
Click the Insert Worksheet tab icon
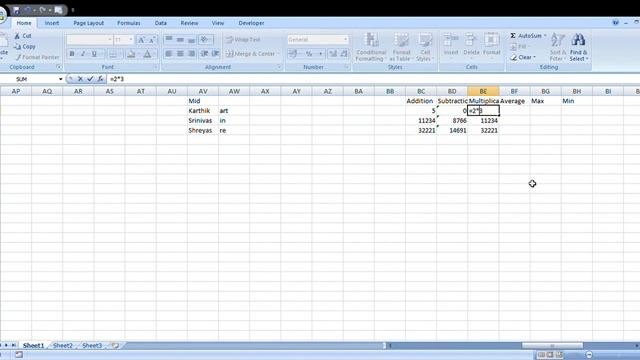pos(116,345)
